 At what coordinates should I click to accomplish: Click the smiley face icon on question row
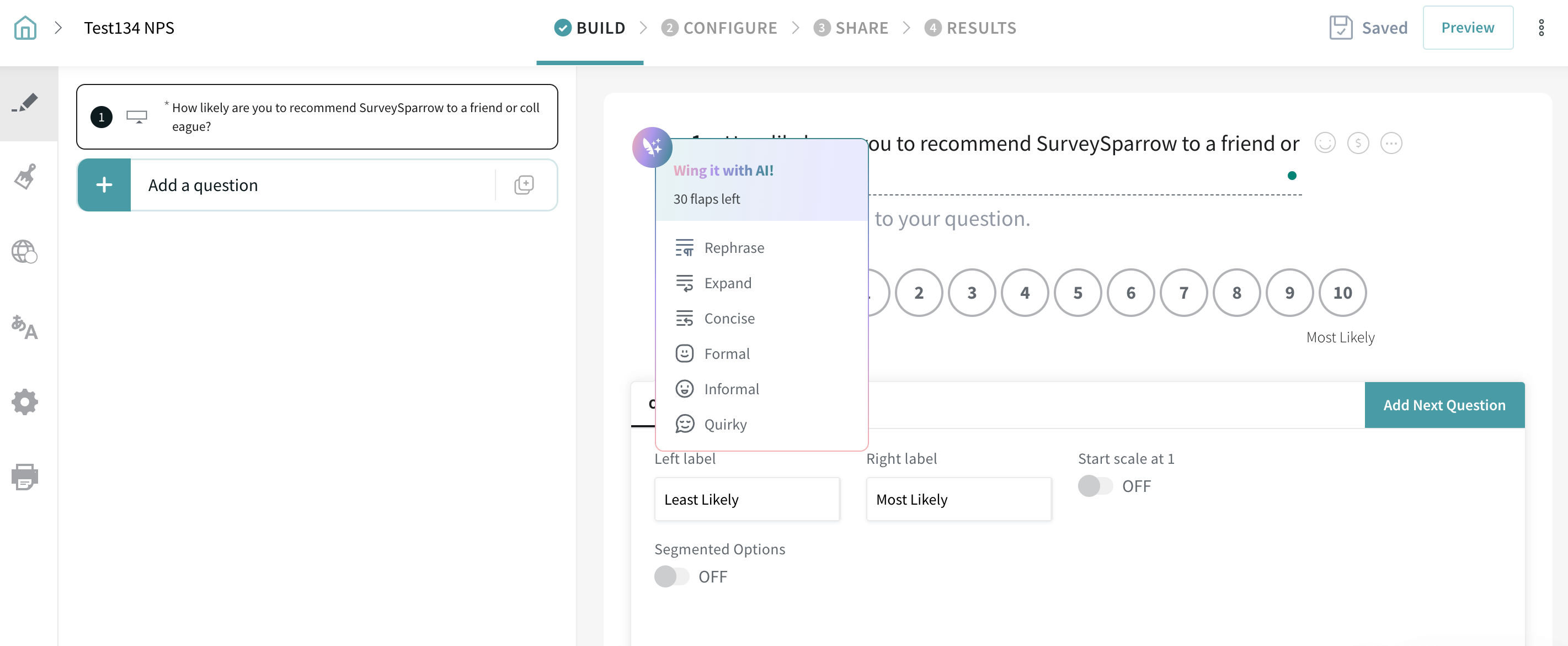click(1325, 143)
